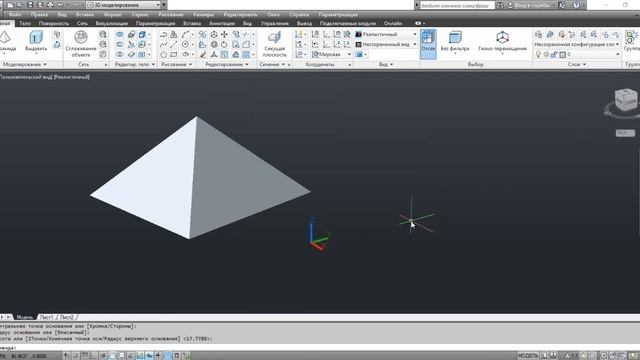Expand the Слои panel title
The image size is (640, 360).
[577, 64]
